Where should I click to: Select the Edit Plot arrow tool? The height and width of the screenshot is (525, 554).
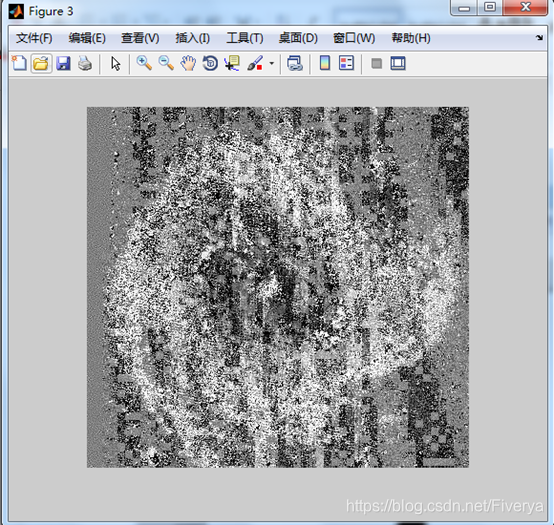116,64
